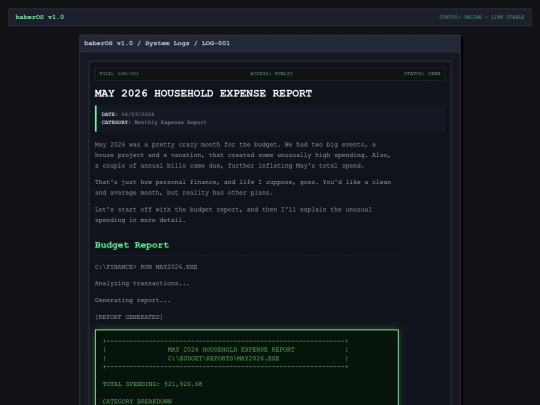Open System Logs breadcrumb link

[x=167, y=43]
